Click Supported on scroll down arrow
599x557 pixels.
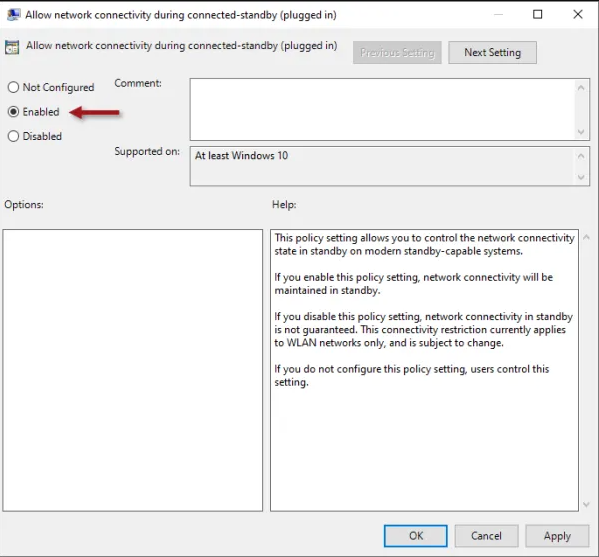[581, 177]
